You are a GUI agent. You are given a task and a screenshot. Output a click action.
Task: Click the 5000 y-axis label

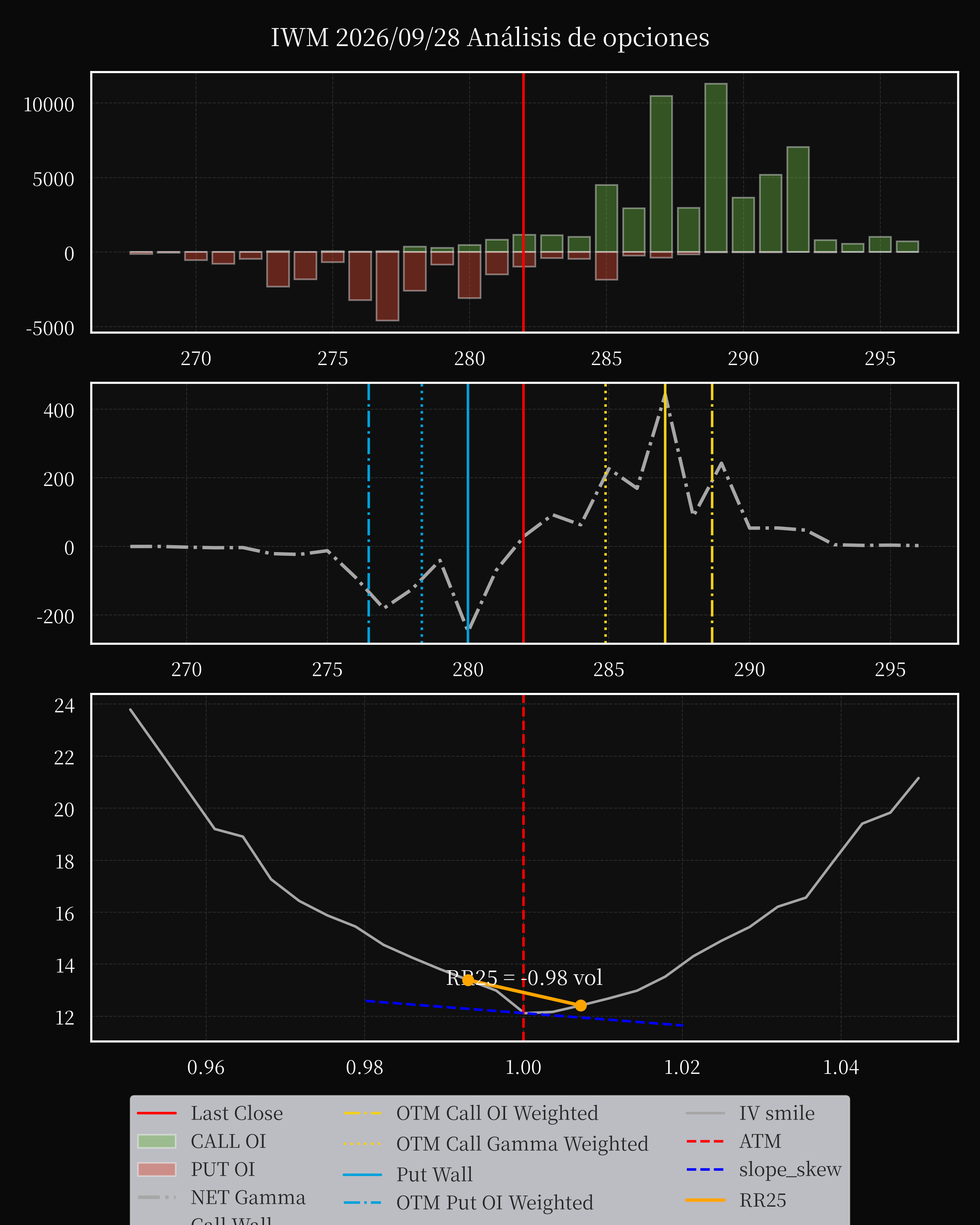coord(53,179)
